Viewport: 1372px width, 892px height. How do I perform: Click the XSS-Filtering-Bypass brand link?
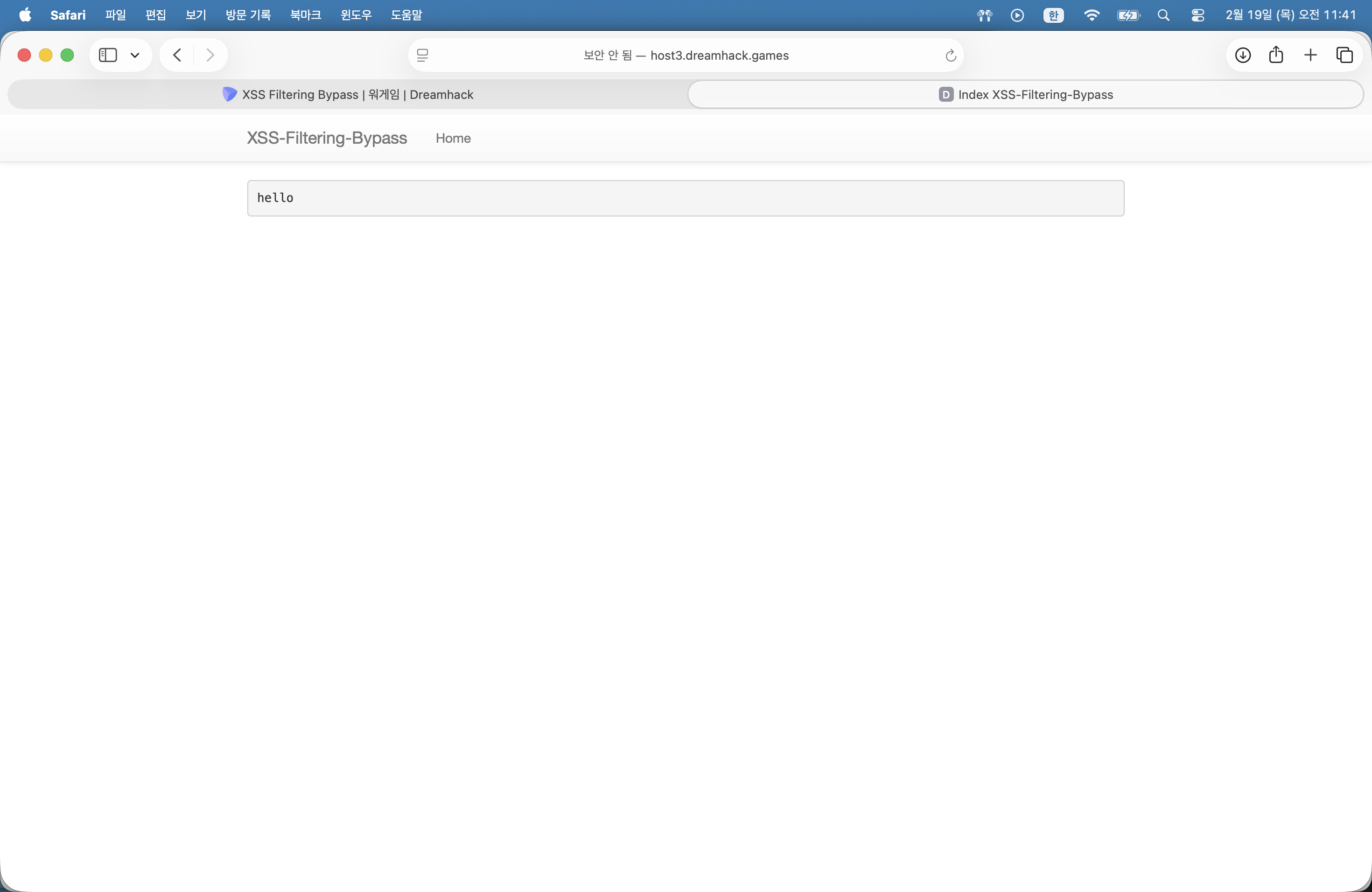[327, 138]
